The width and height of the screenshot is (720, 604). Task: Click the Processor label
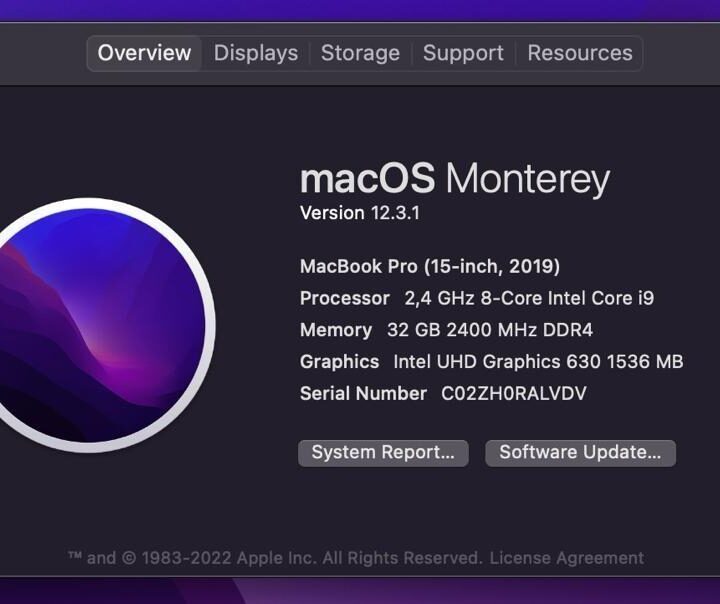(x=345, y=298)
